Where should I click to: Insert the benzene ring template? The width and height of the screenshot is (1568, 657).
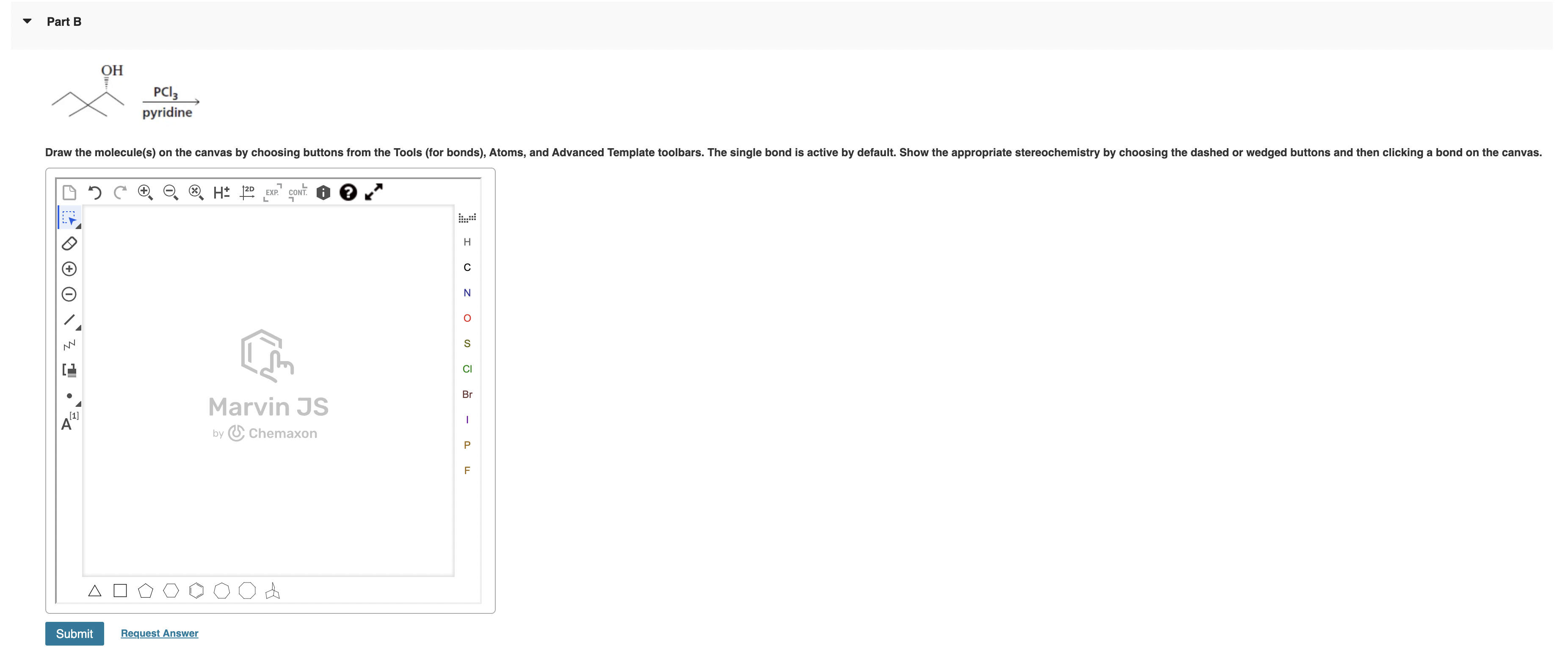pos(196,591)
